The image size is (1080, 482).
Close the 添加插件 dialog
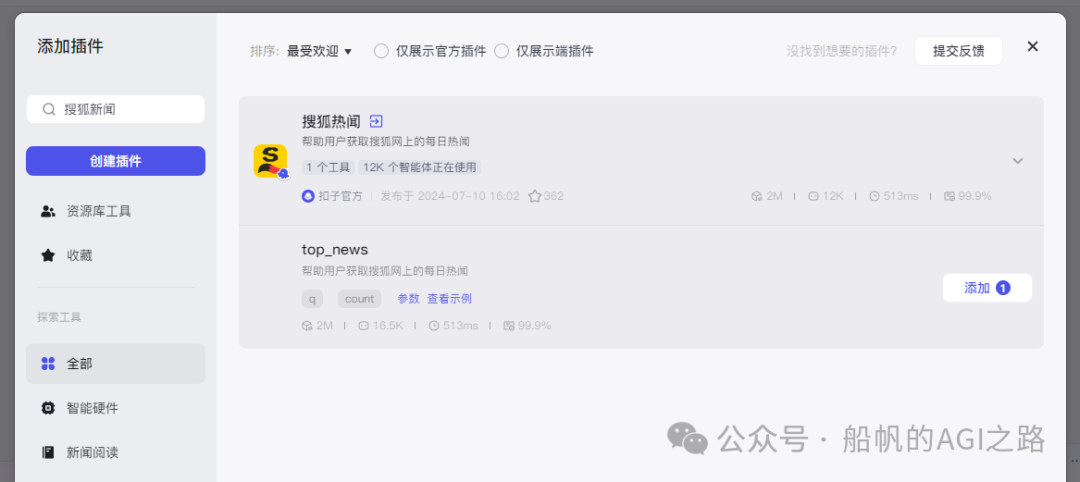1032,46
